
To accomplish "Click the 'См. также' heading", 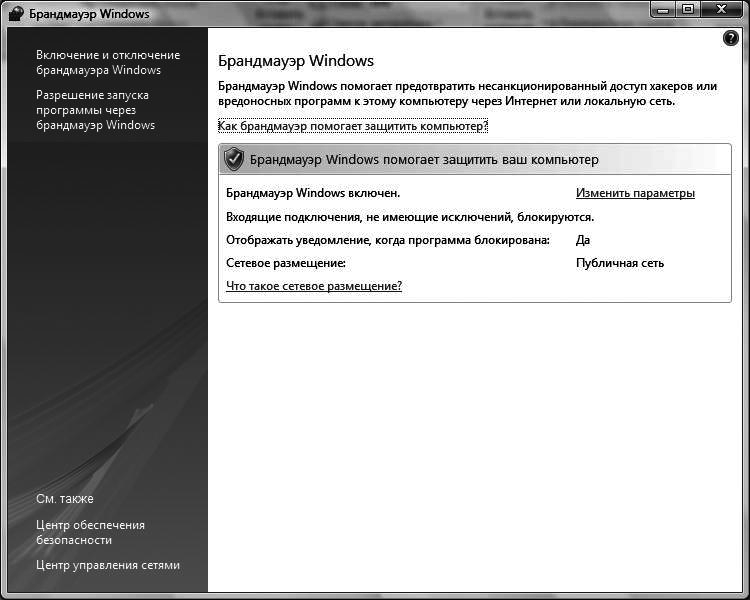I will [65, 499].
